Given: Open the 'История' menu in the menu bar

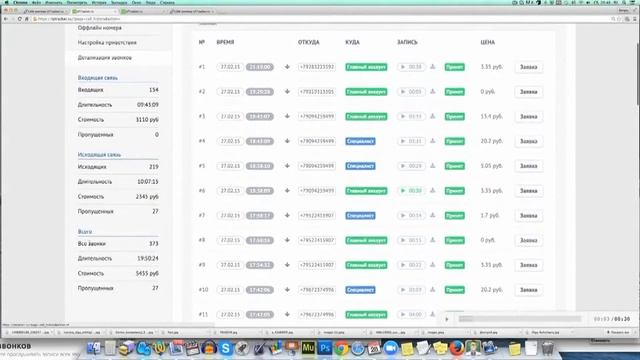Looking at the screenshot, I should click(x=99, y=2).
